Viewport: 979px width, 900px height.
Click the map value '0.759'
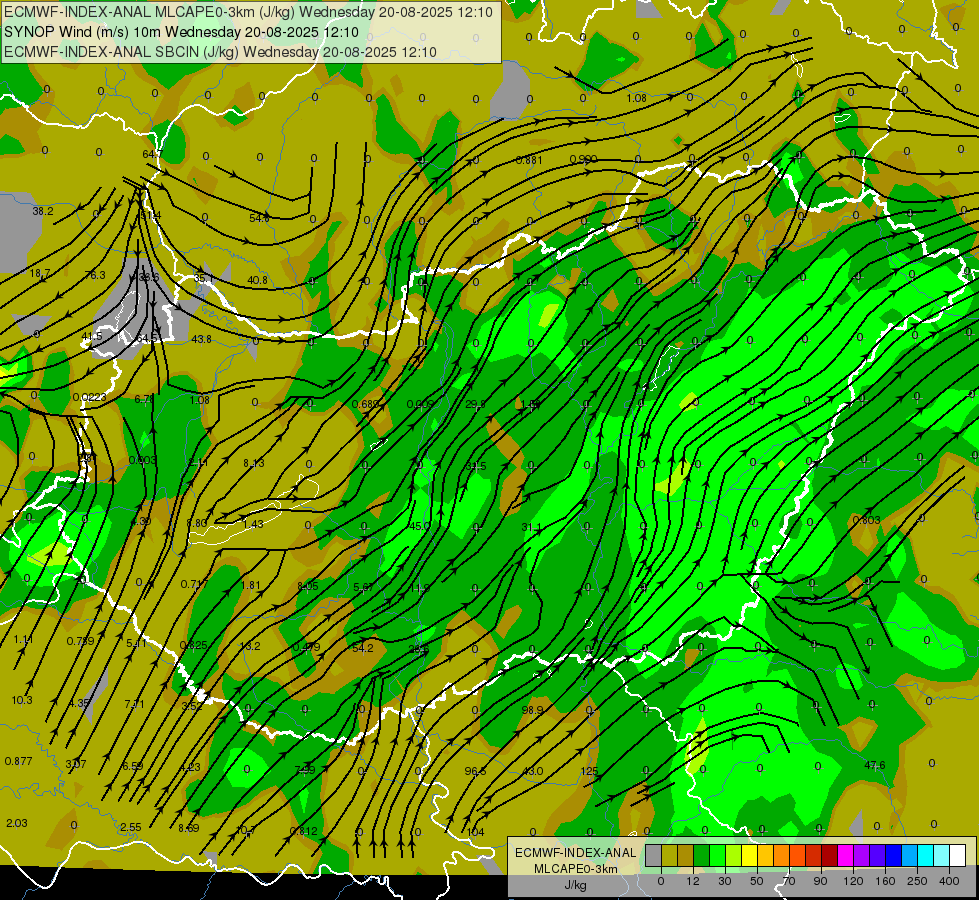click(x=81, y=641)
